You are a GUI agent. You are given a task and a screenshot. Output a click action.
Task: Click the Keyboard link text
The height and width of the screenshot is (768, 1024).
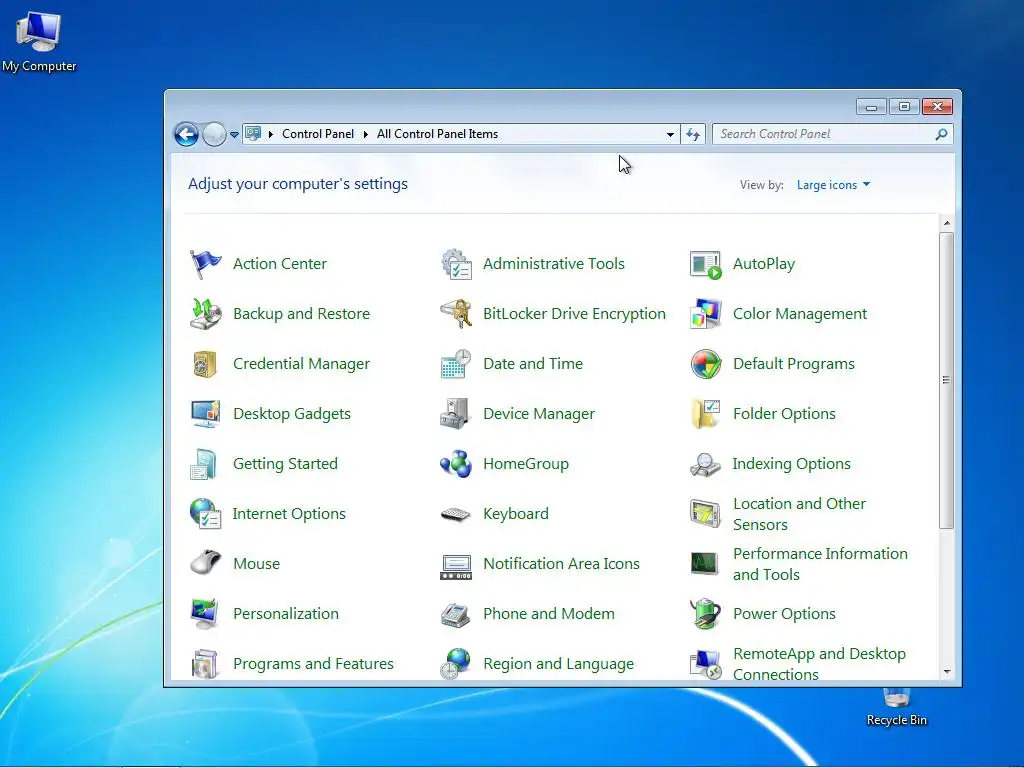[516, 514]
